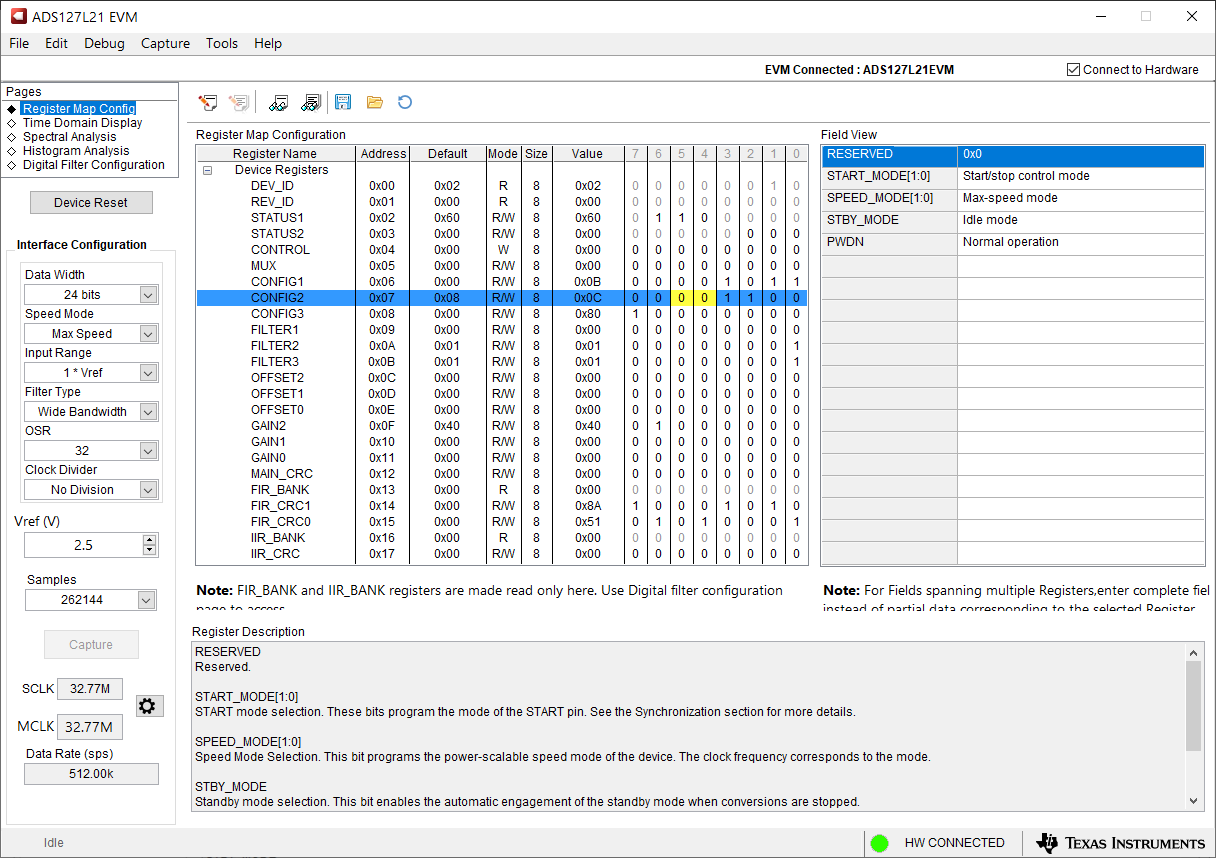Save the register configuration using the save icon
The width and height of the screenshot is (1216, 858).
pyautogui.click(x=343, y=101)
